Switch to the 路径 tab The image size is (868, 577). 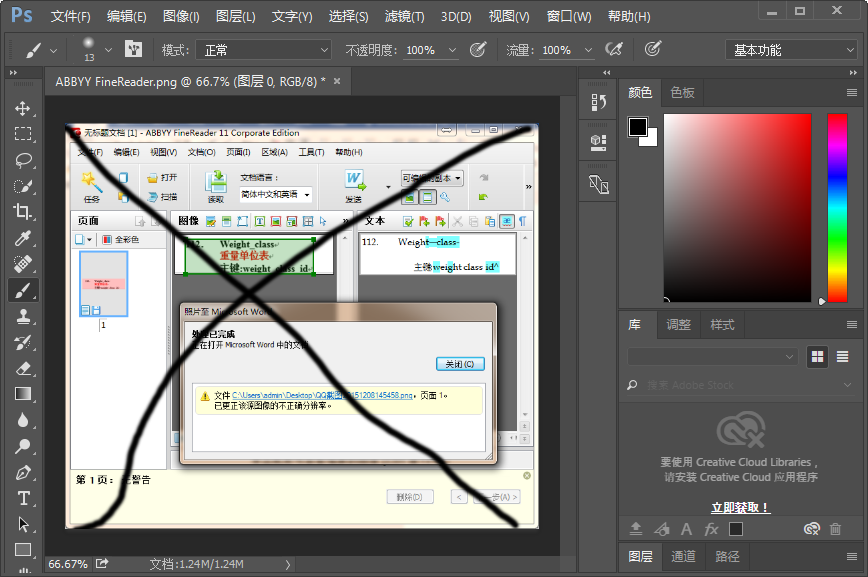(x=727, y=556)
